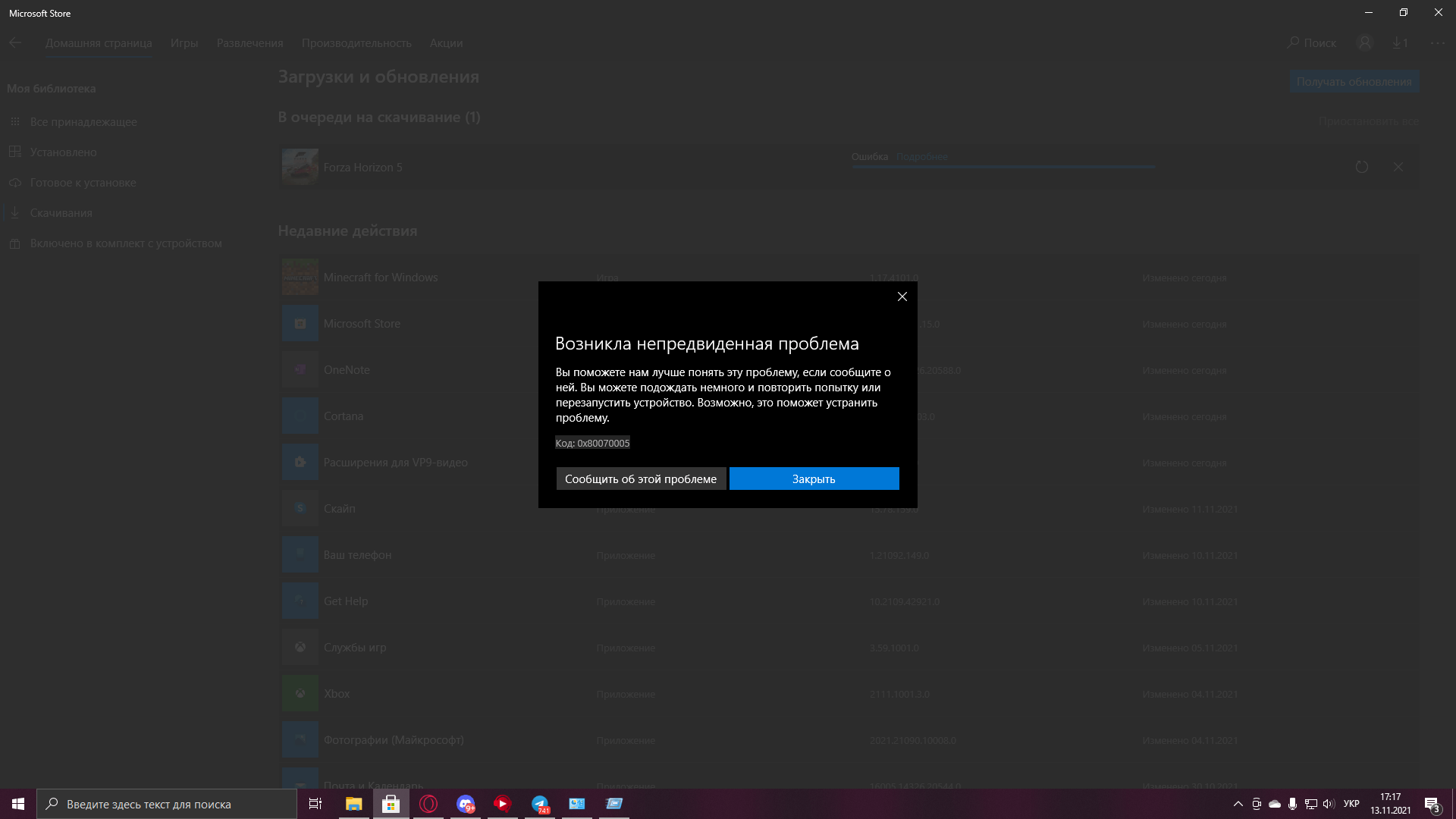Open Поиск search in the Store

(x=1312, y=43)
